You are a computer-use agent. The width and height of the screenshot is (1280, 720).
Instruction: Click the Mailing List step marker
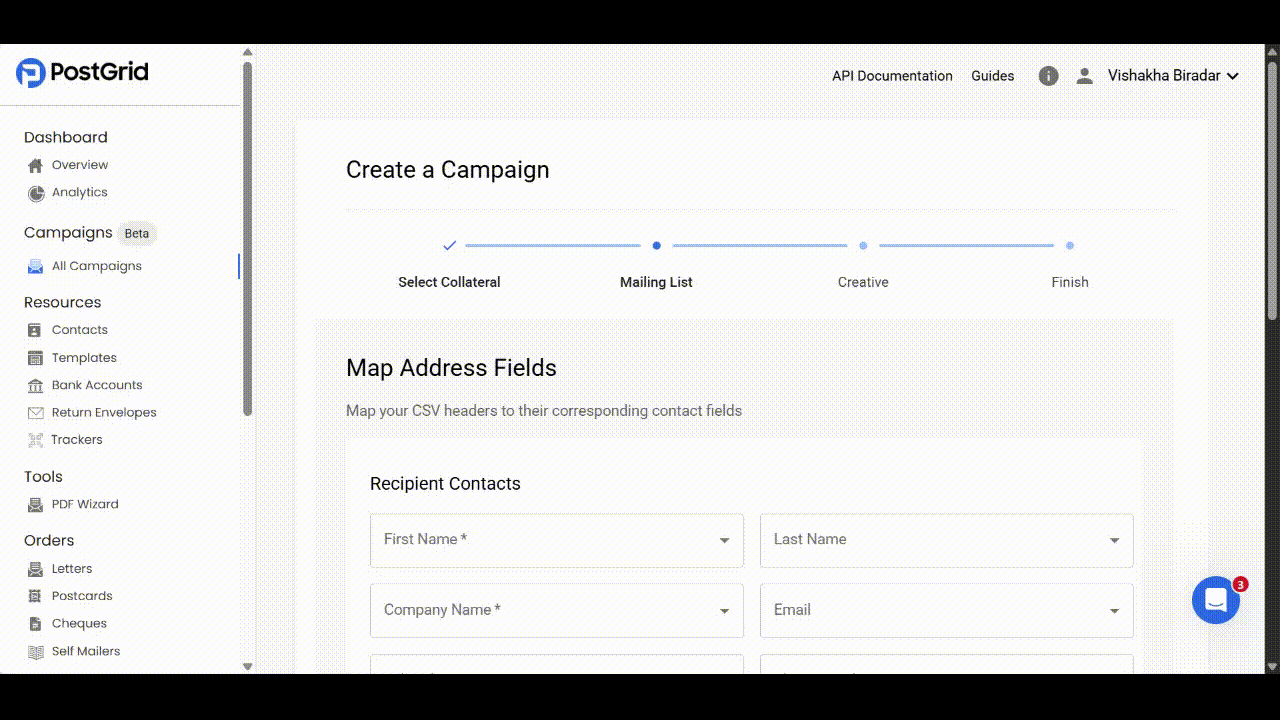click(656, 245)
